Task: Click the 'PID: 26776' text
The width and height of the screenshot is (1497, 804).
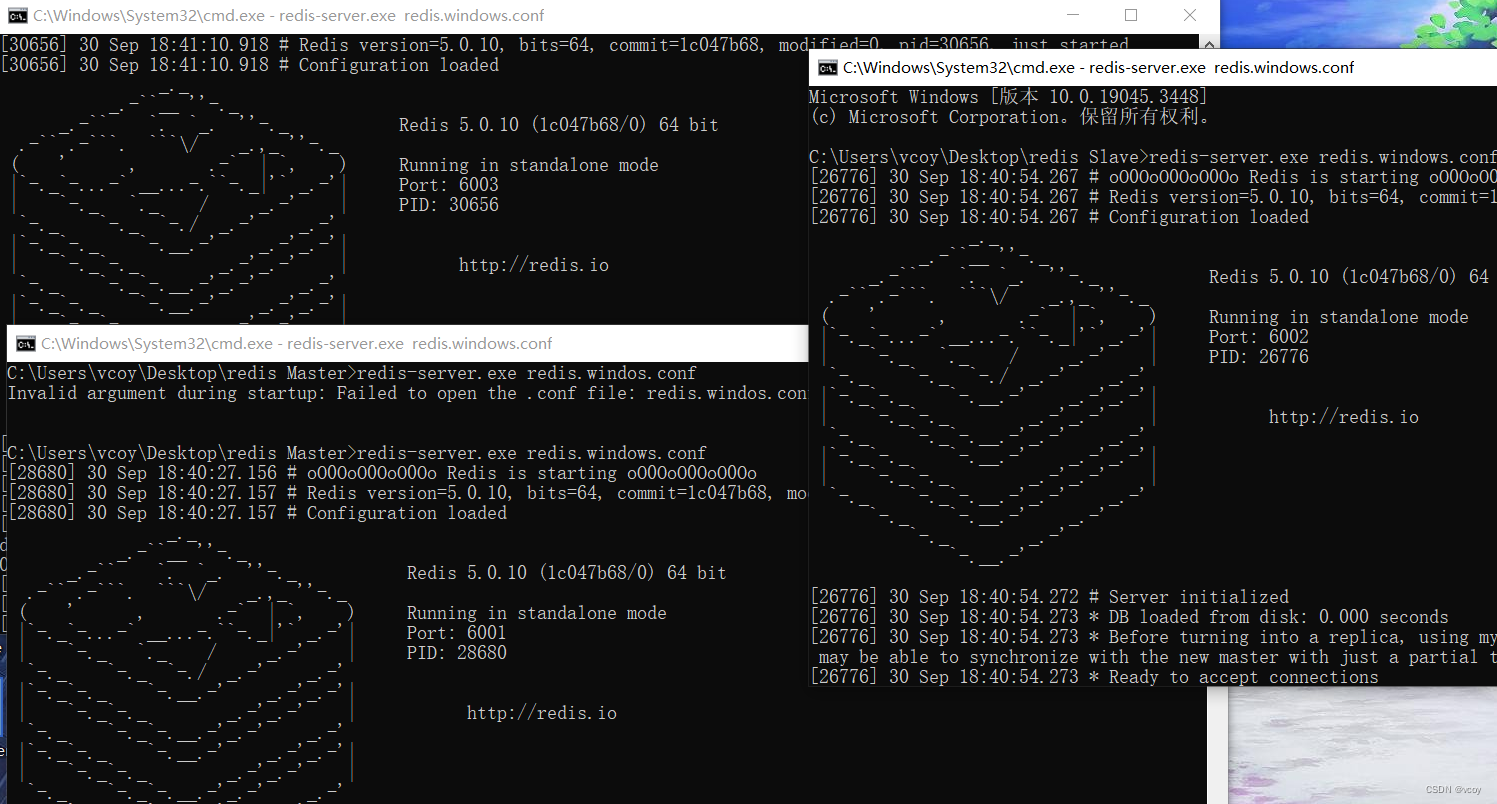Action: [x=1258, y=357]
